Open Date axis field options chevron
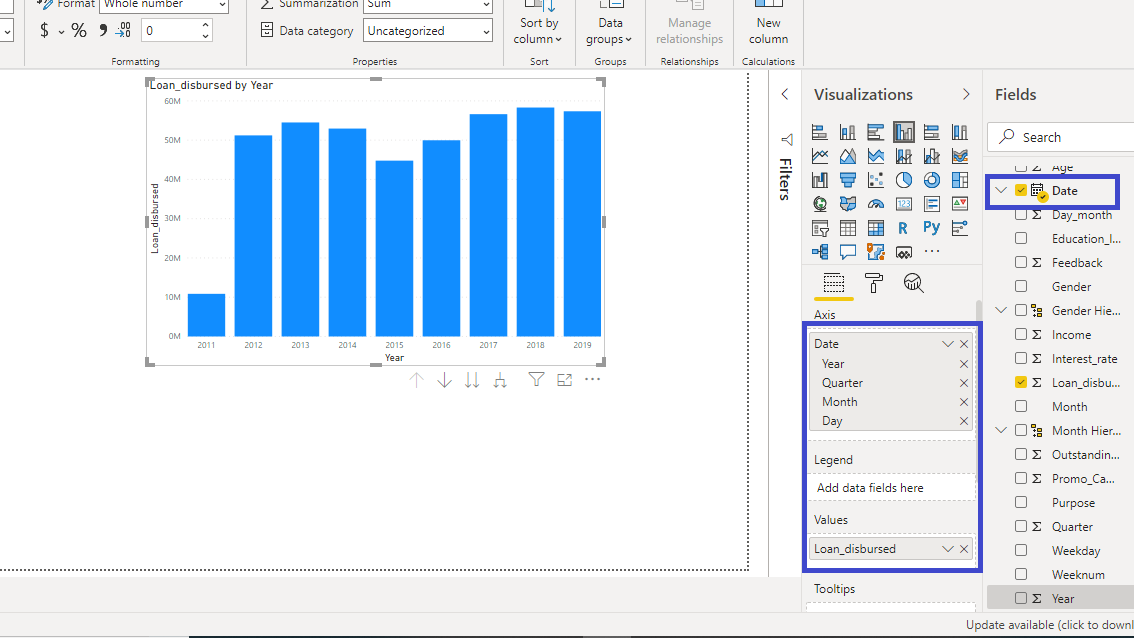The width and height of the screenshot is (1134, 638). pos(947,344)
